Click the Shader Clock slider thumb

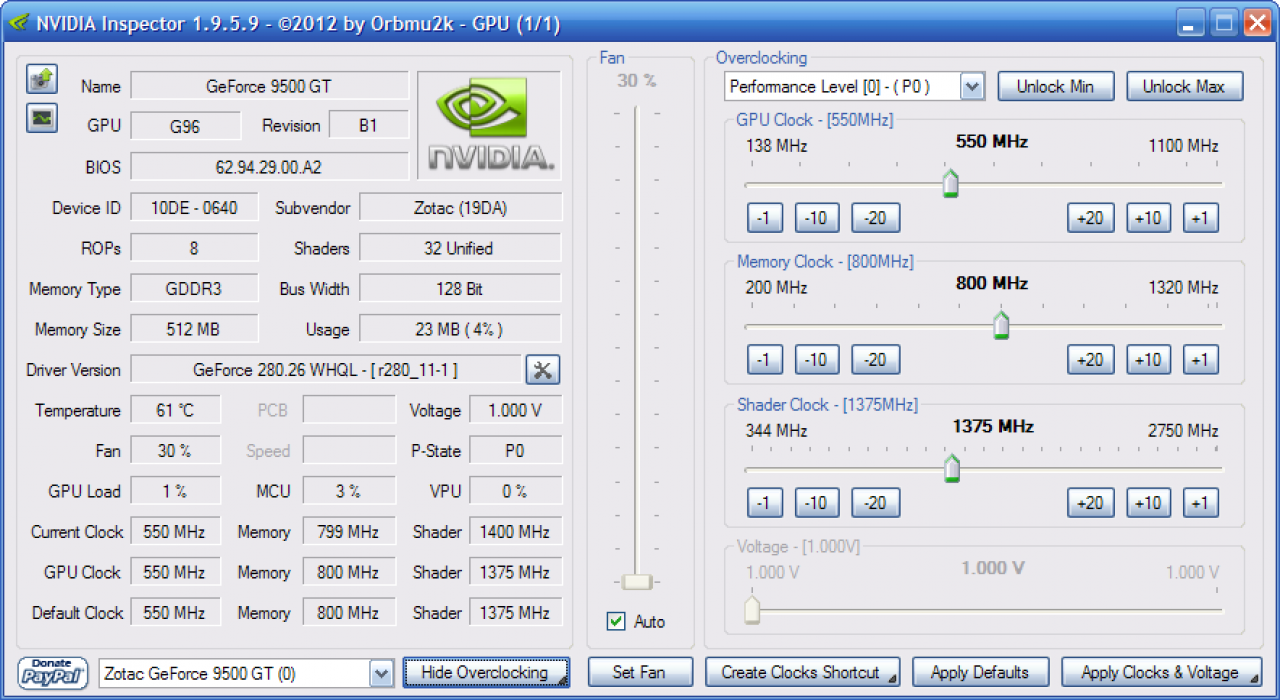952,468
